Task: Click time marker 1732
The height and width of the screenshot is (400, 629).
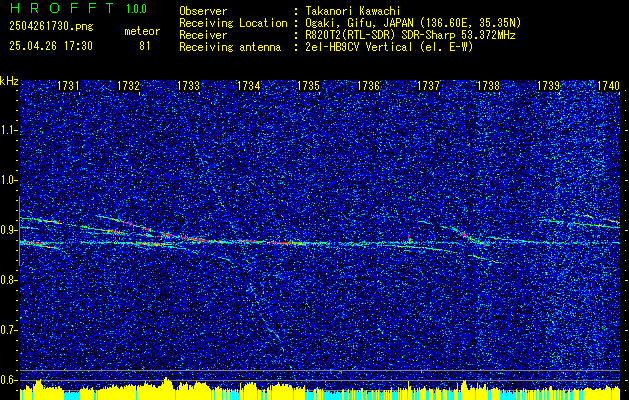Action: [128, 86]
